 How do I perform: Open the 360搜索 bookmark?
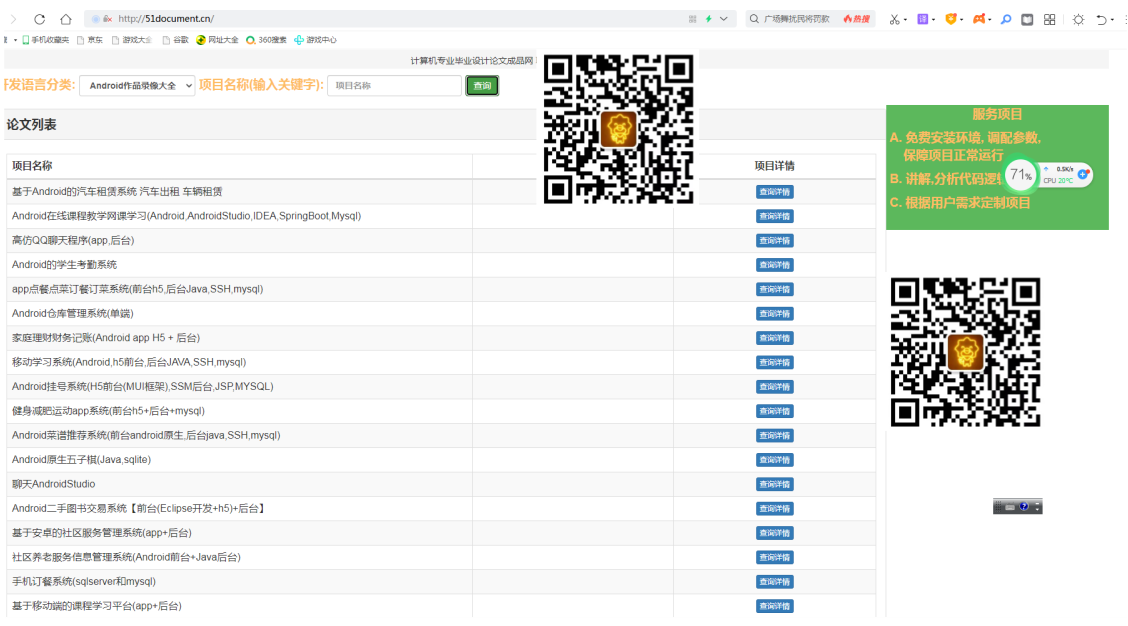266,40
